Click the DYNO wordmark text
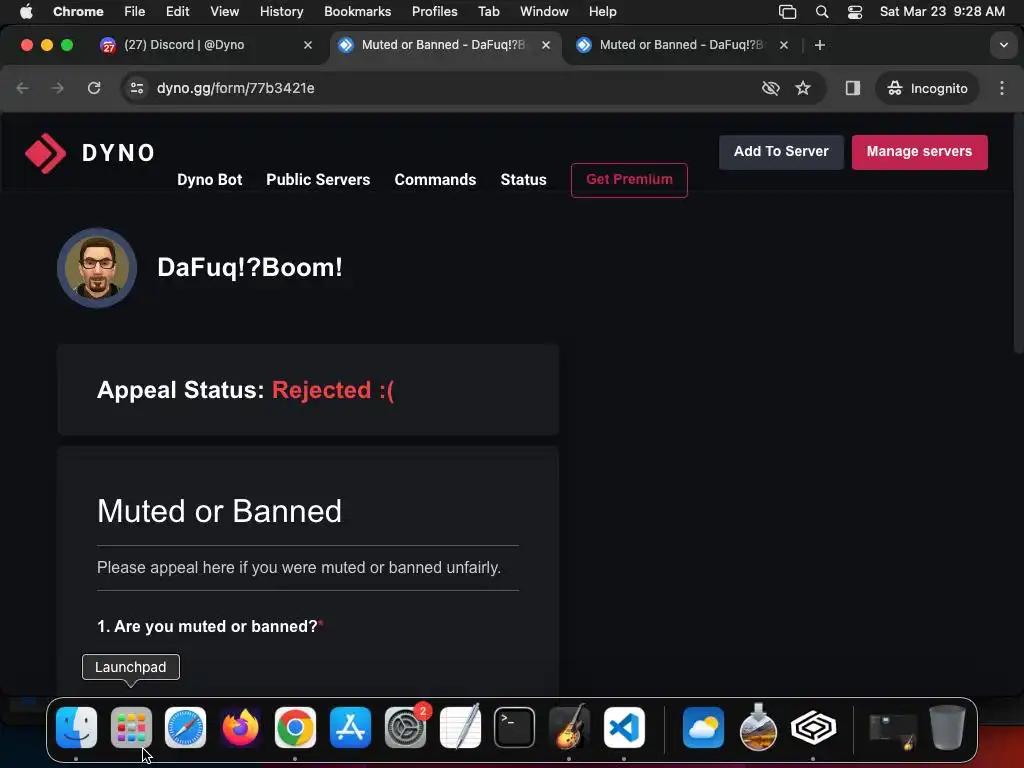This screenshot has height=768, width=1024. pyautogui.click(x=119, y=153)
